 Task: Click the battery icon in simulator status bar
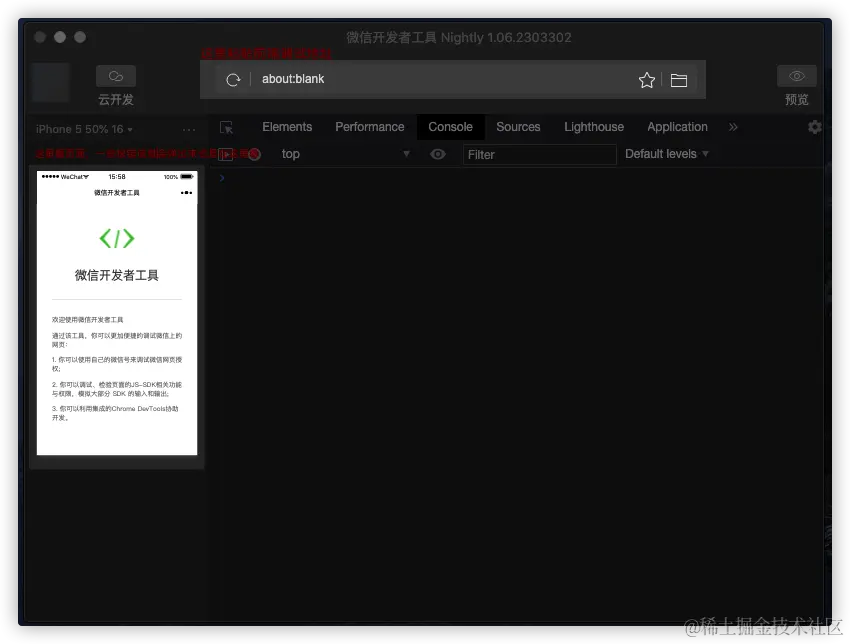coord(187,177)
